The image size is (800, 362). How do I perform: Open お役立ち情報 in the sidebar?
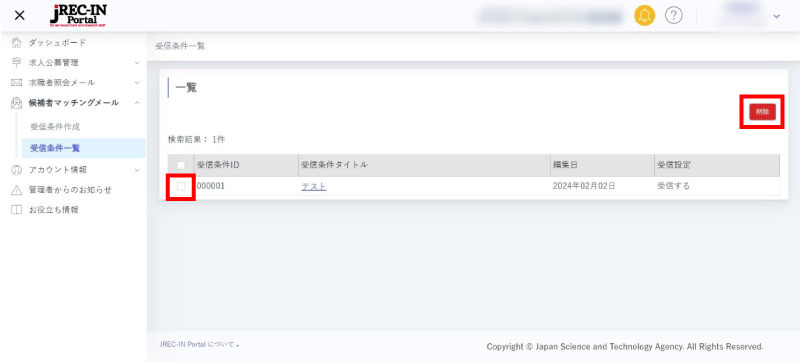pyautogui.click(x=54, y=210)
